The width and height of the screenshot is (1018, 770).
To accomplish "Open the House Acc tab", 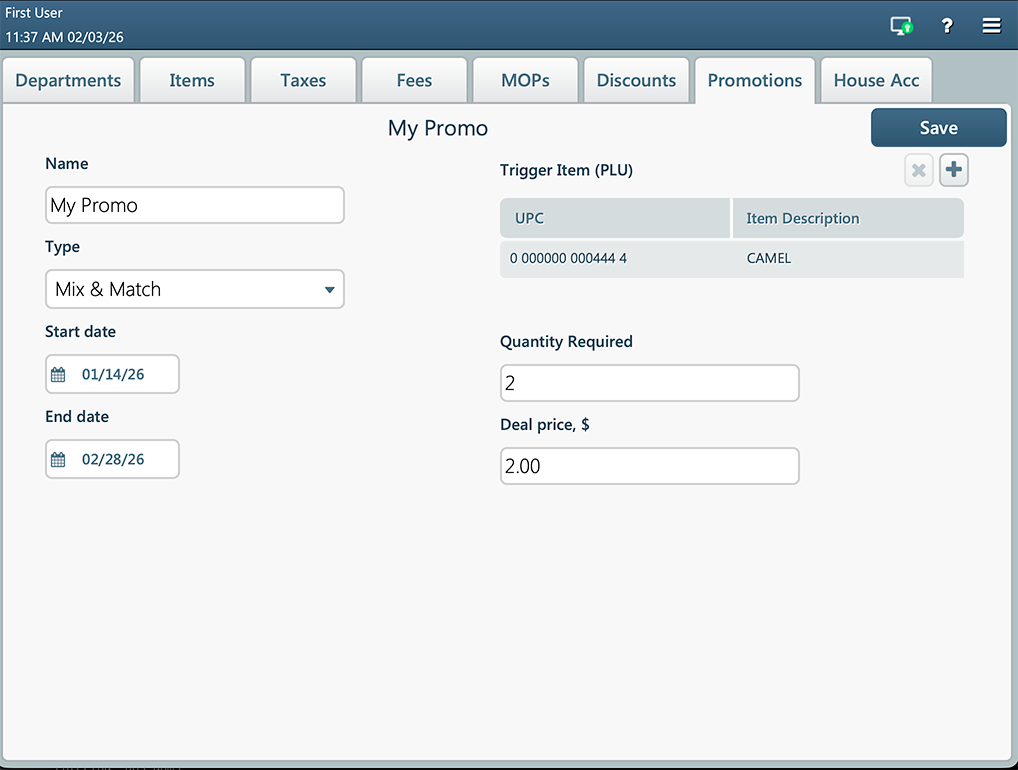I will pyautogui.click(x=876, y=81).
